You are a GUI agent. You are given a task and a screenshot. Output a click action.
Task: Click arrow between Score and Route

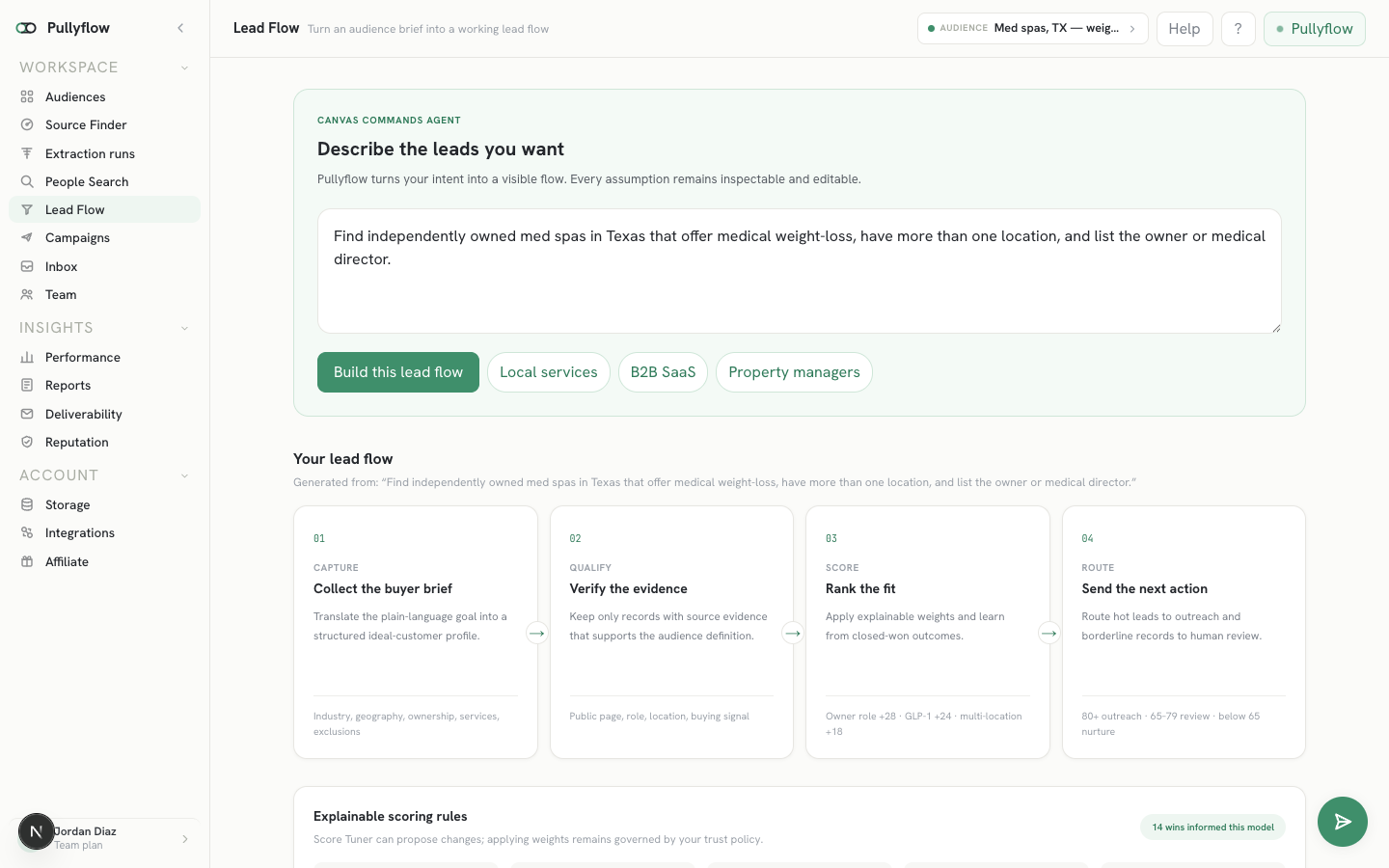click(1049, 633)
